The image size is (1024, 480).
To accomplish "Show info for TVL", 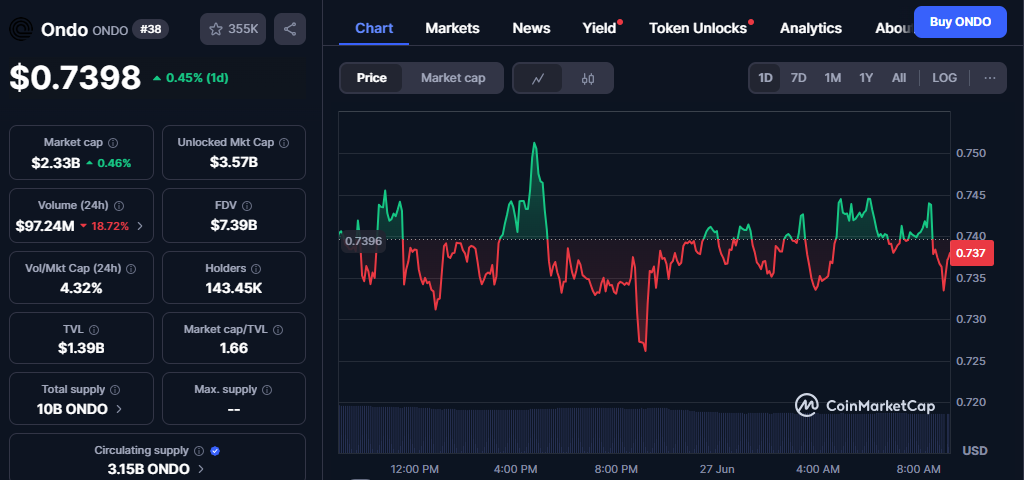I will (x=94, y=330).
